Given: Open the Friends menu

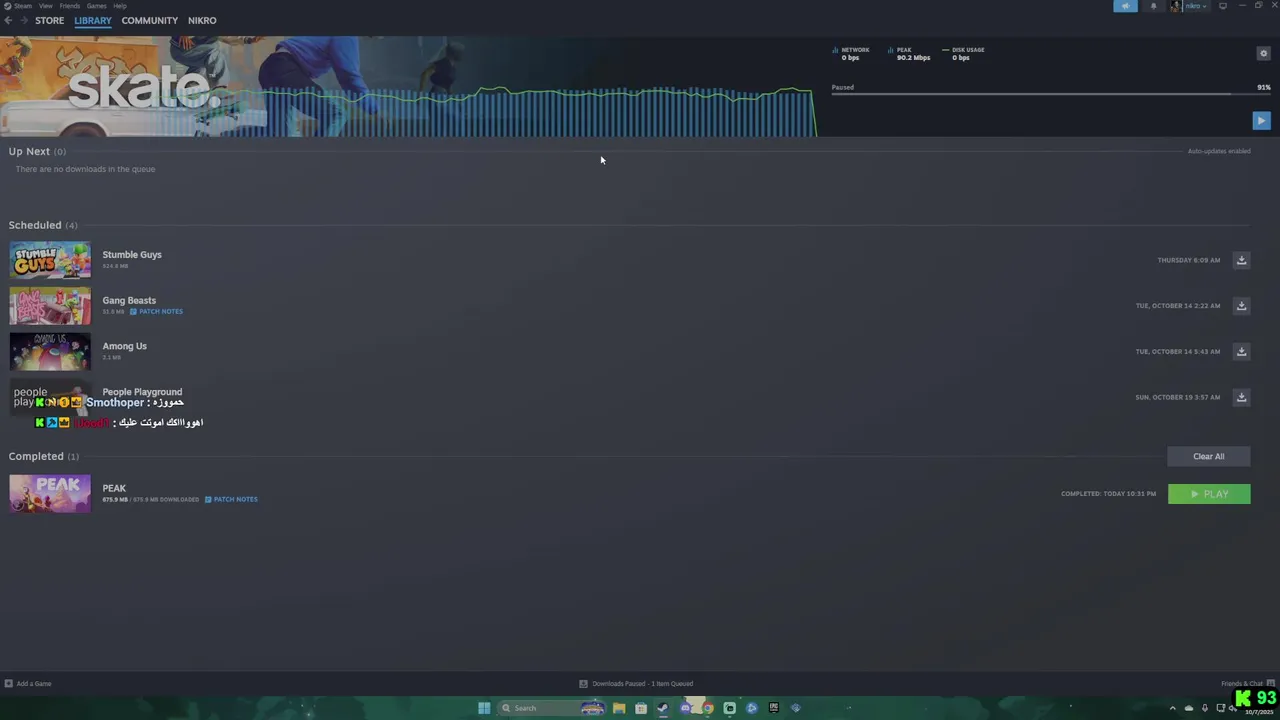Looking at the screenshot, I should click(x=70, y=6).
